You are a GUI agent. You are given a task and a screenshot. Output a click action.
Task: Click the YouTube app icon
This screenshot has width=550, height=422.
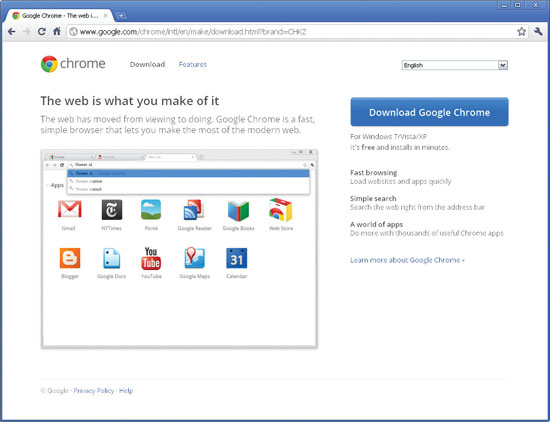click(x=151, y=258)
